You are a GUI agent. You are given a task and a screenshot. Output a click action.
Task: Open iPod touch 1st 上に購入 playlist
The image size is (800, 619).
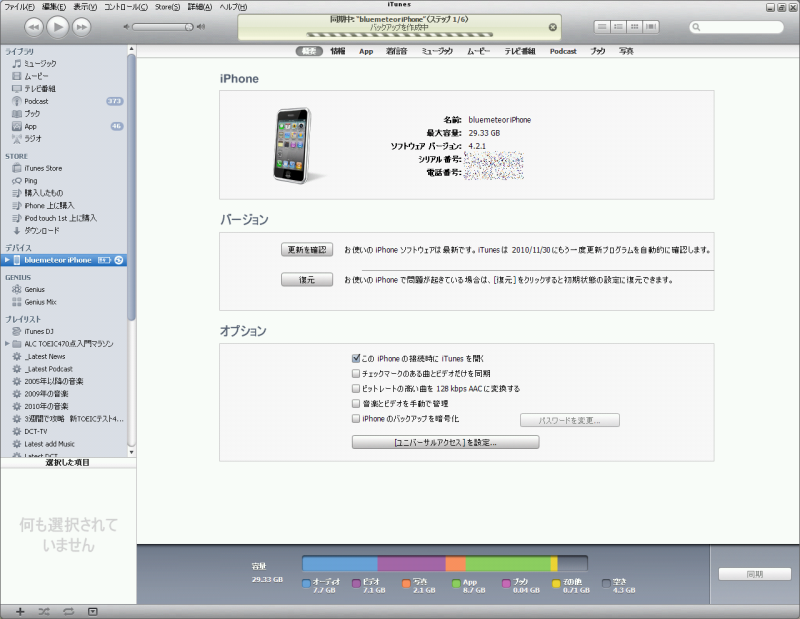point(63,218)
